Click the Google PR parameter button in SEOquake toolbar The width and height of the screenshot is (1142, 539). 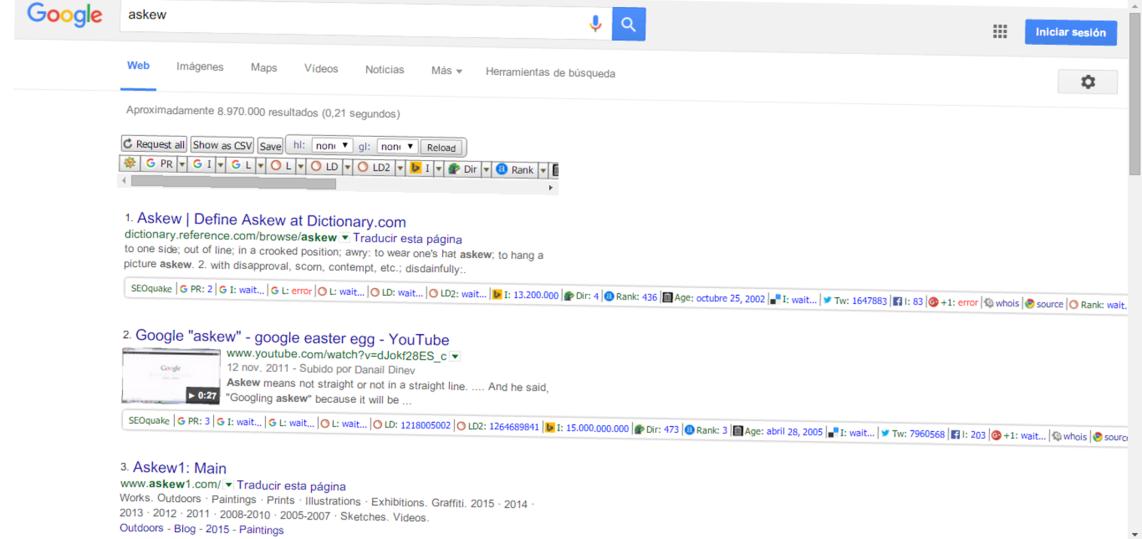pos(160,165)
